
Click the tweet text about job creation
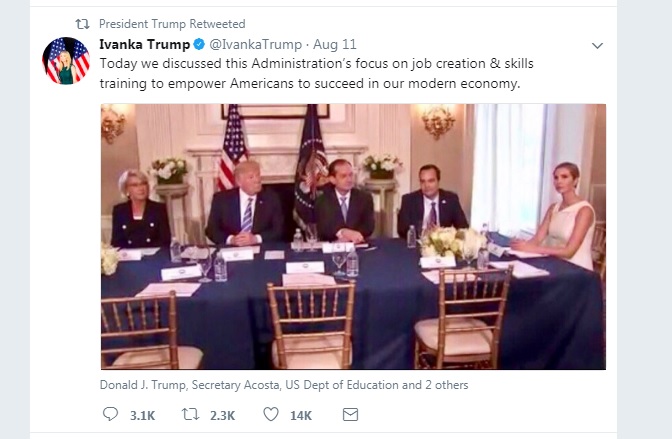316,73
